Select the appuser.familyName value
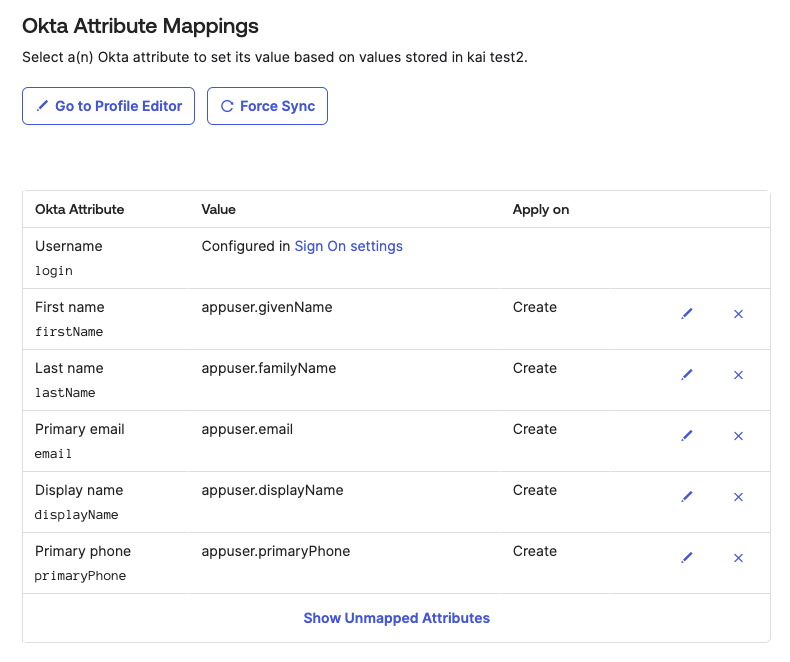This screenshot has height=662, width=790. pos(269,368)
